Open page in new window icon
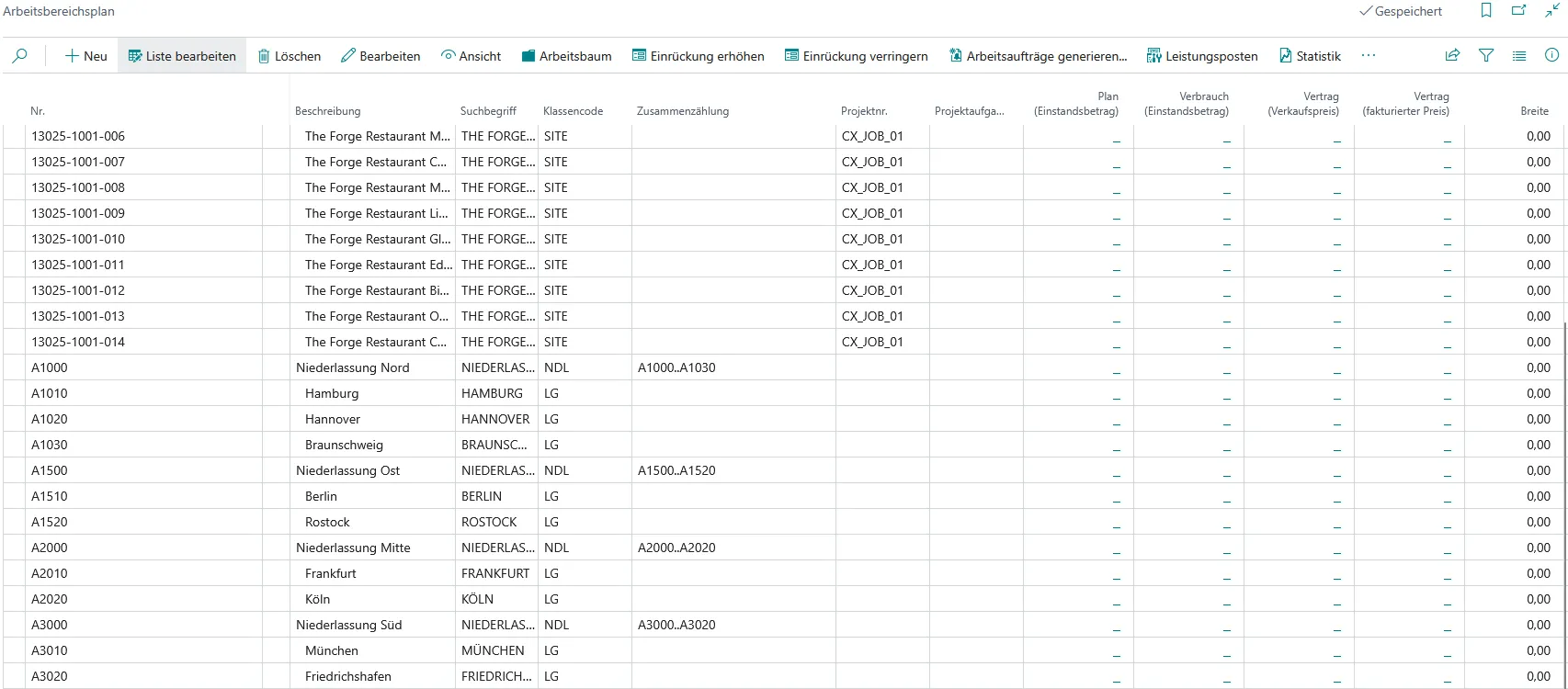The width and height of the screenshot is (1568, 689). tap(1519, 11)
